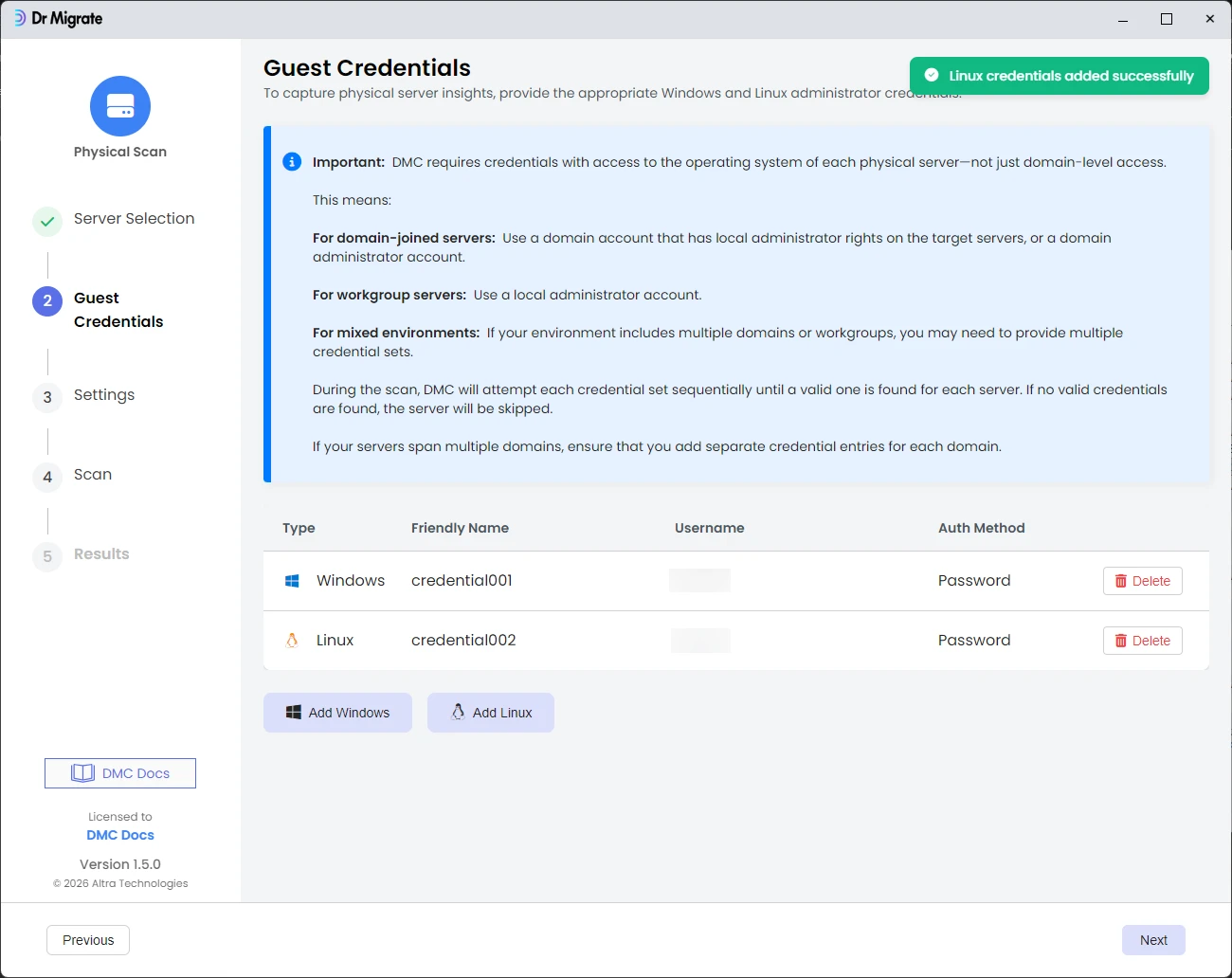Viewport: 1232px width, 978px height.
Task: Go to the Server Selection step
Action: point(135,218)
